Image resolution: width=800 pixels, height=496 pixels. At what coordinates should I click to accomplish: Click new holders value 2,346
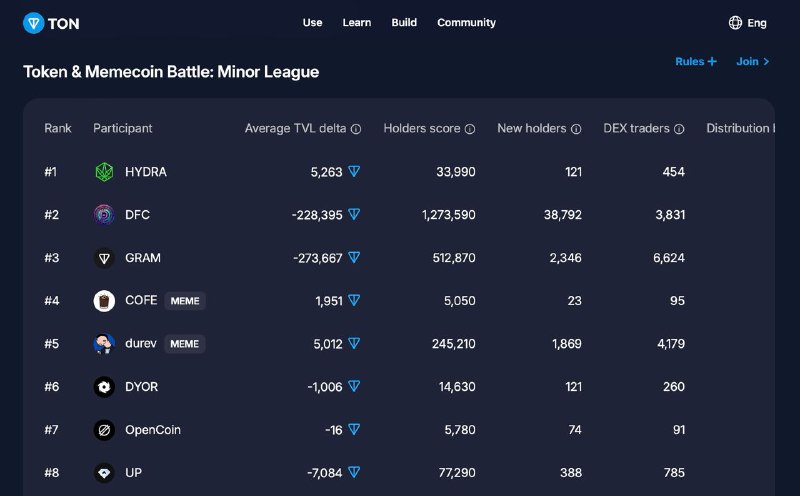point(565,258)
